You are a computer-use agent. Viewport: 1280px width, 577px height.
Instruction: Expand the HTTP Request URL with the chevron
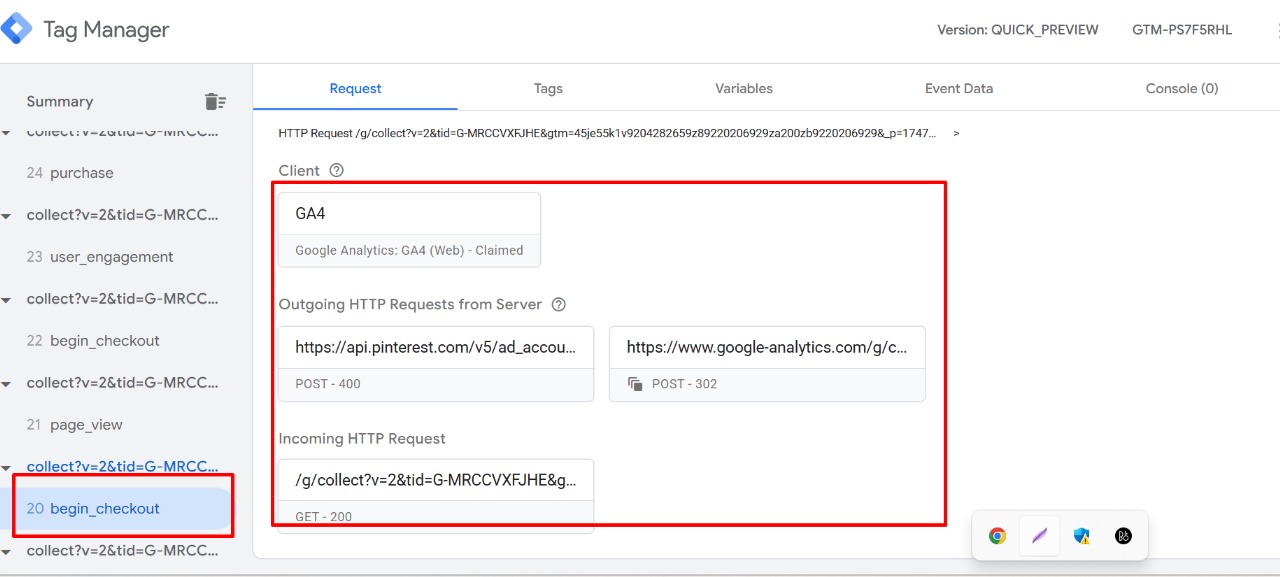pos(956,133)
